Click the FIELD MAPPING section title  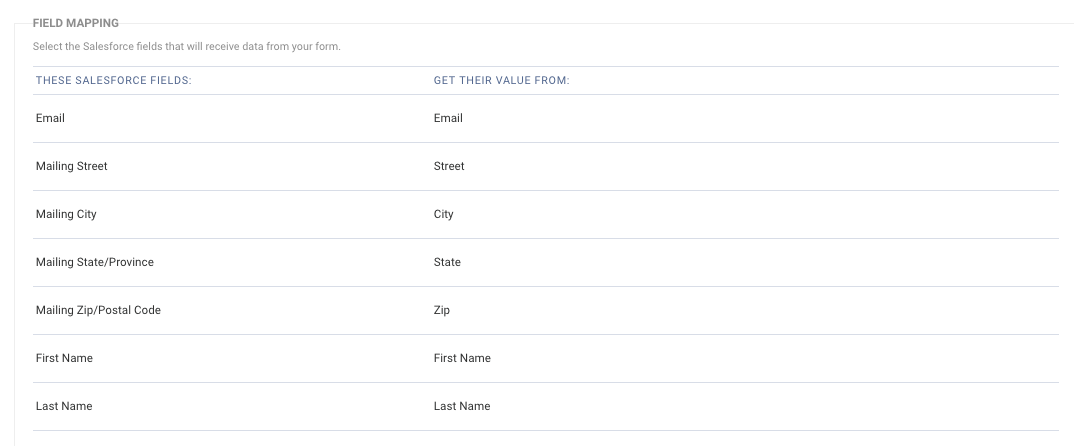76,23
